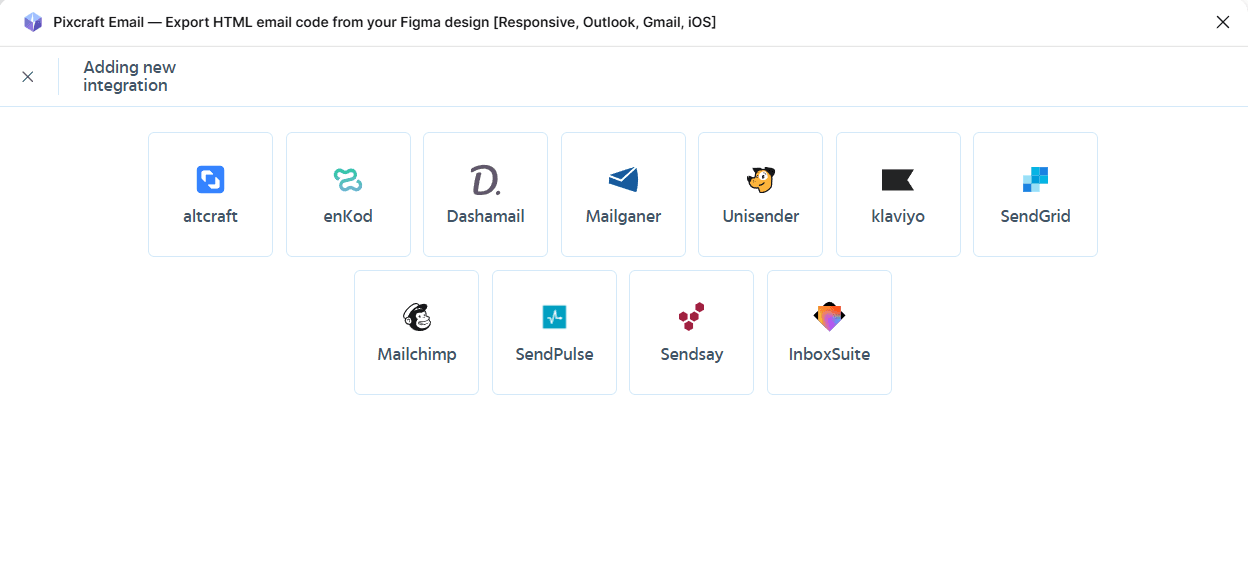Click the Mailchimp monkey icon
Image resolution: width=1248 pixels, height=567 pixels.
tap(417, 318)
